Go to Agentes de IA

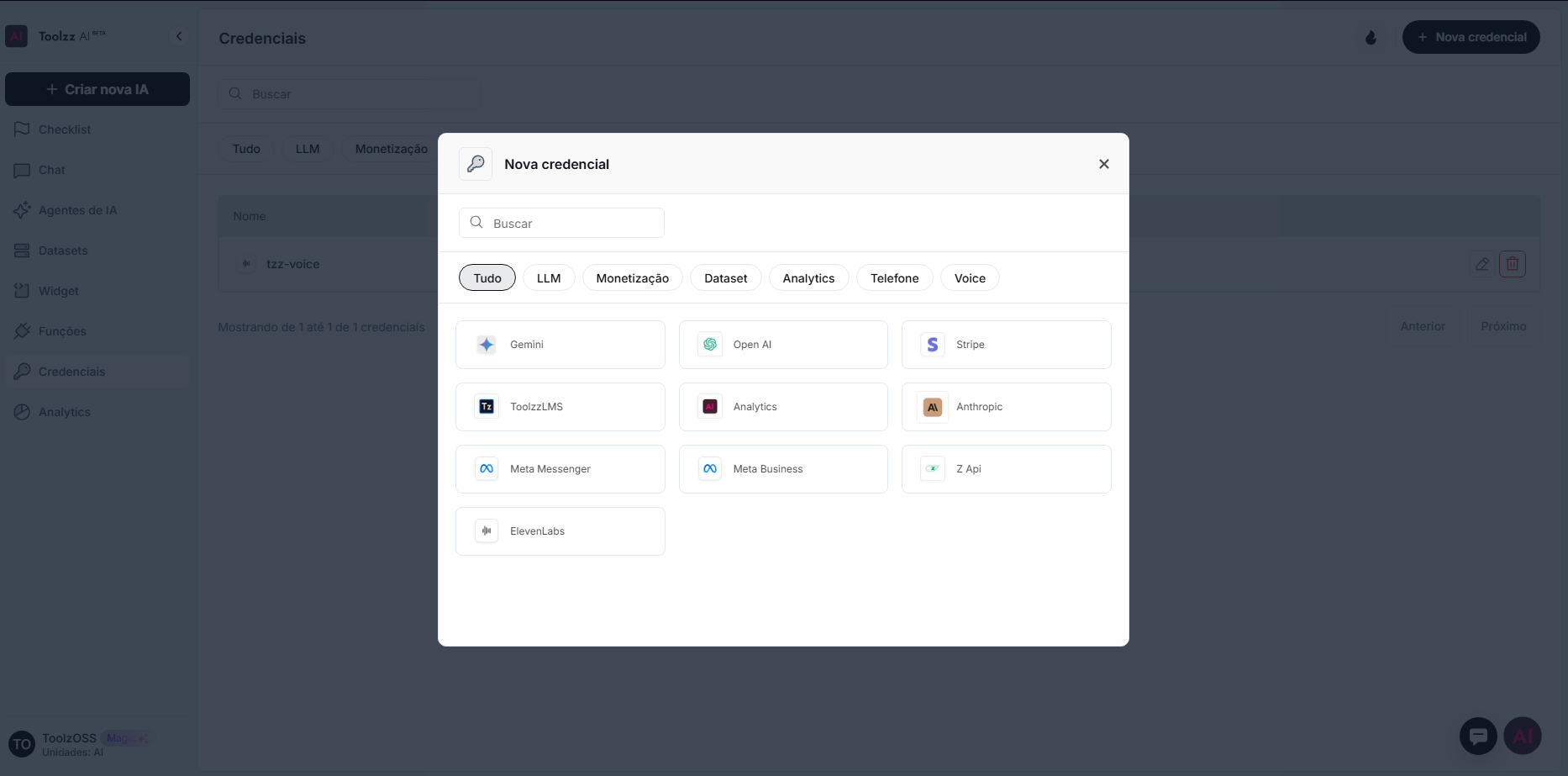pyautogui.click(x=97, y=210)
